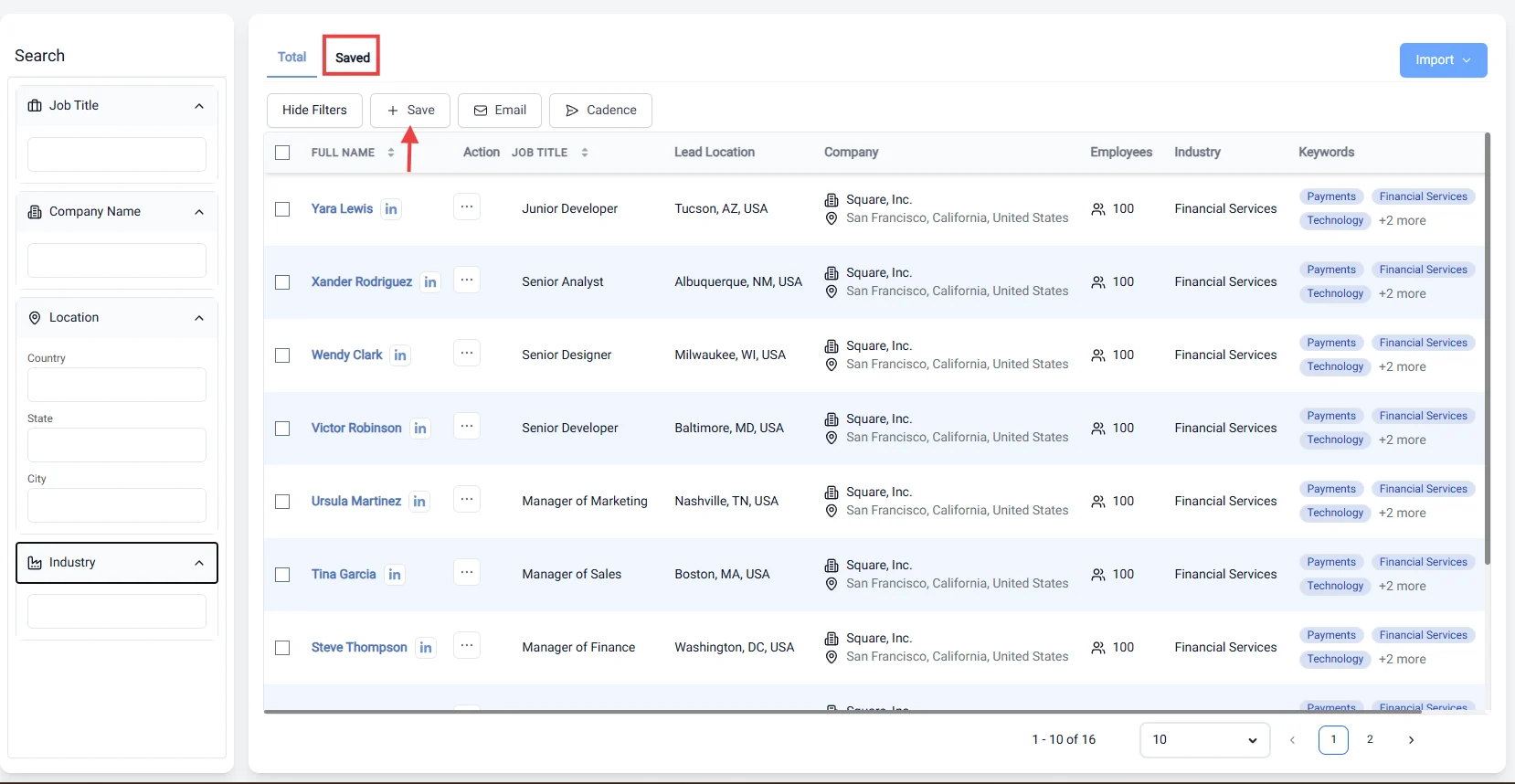Open Yara Lewis profile link
This screenshot has height=784, width=1515.
342,209
